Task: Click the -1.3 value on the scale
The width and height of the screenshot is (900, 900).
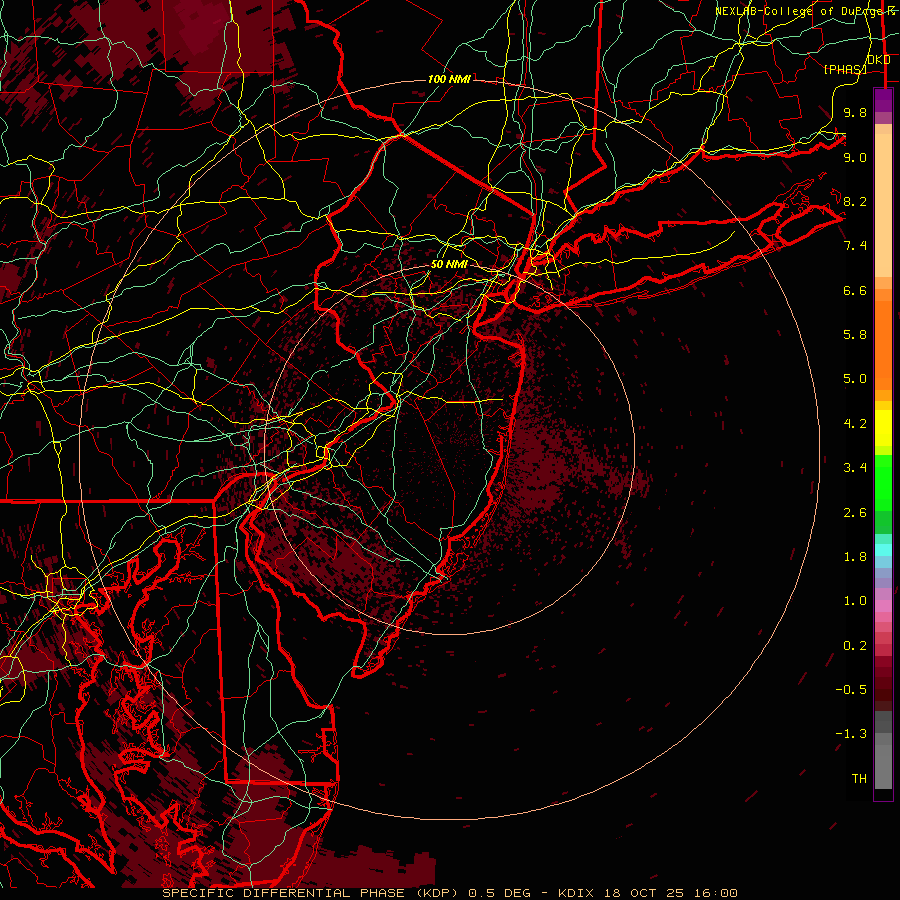Action: (851, 734)
